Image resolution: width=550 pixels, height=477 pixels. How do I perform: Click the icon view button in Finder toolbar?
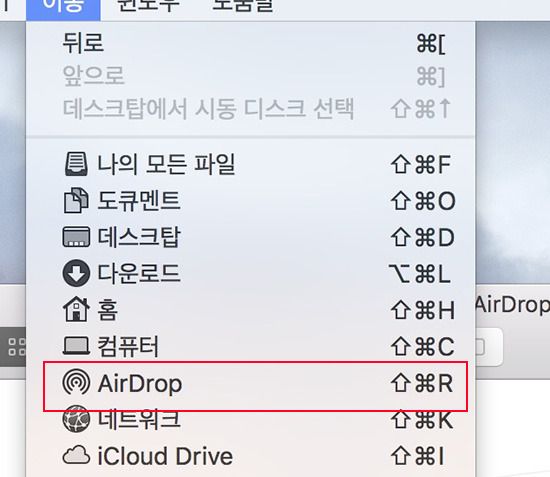tap(16, 347)
